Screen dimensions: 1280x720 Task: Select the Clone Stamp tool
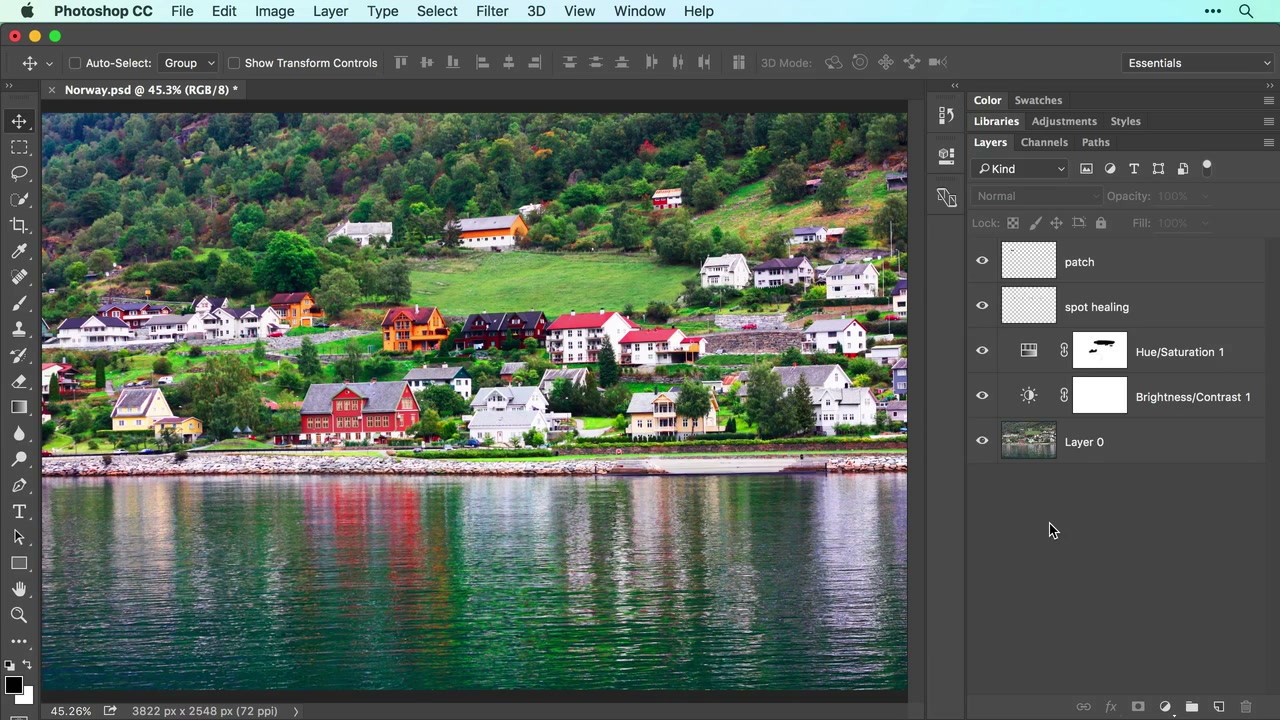(x=19, y=329)
